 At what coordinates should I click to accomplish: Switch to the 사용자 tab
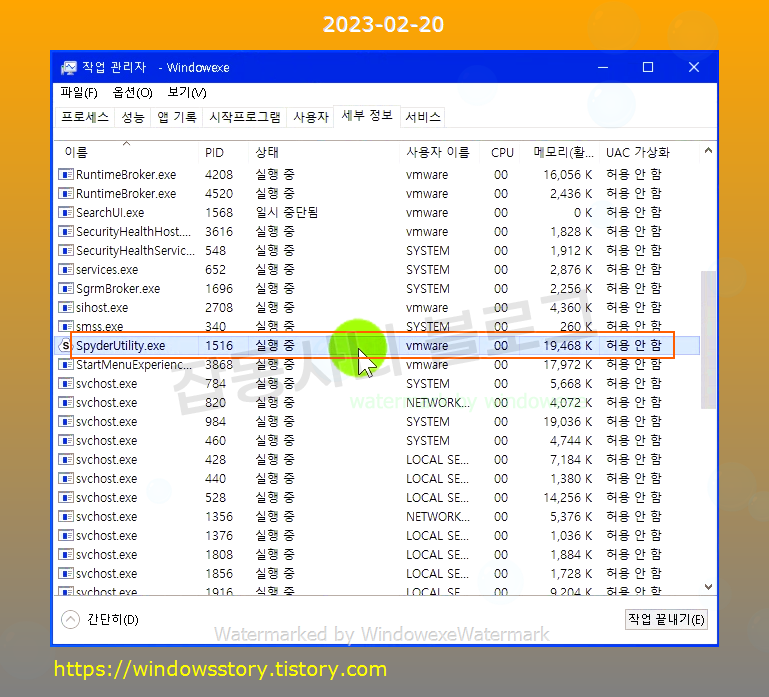pyautogui.click(x=311, y=117)
